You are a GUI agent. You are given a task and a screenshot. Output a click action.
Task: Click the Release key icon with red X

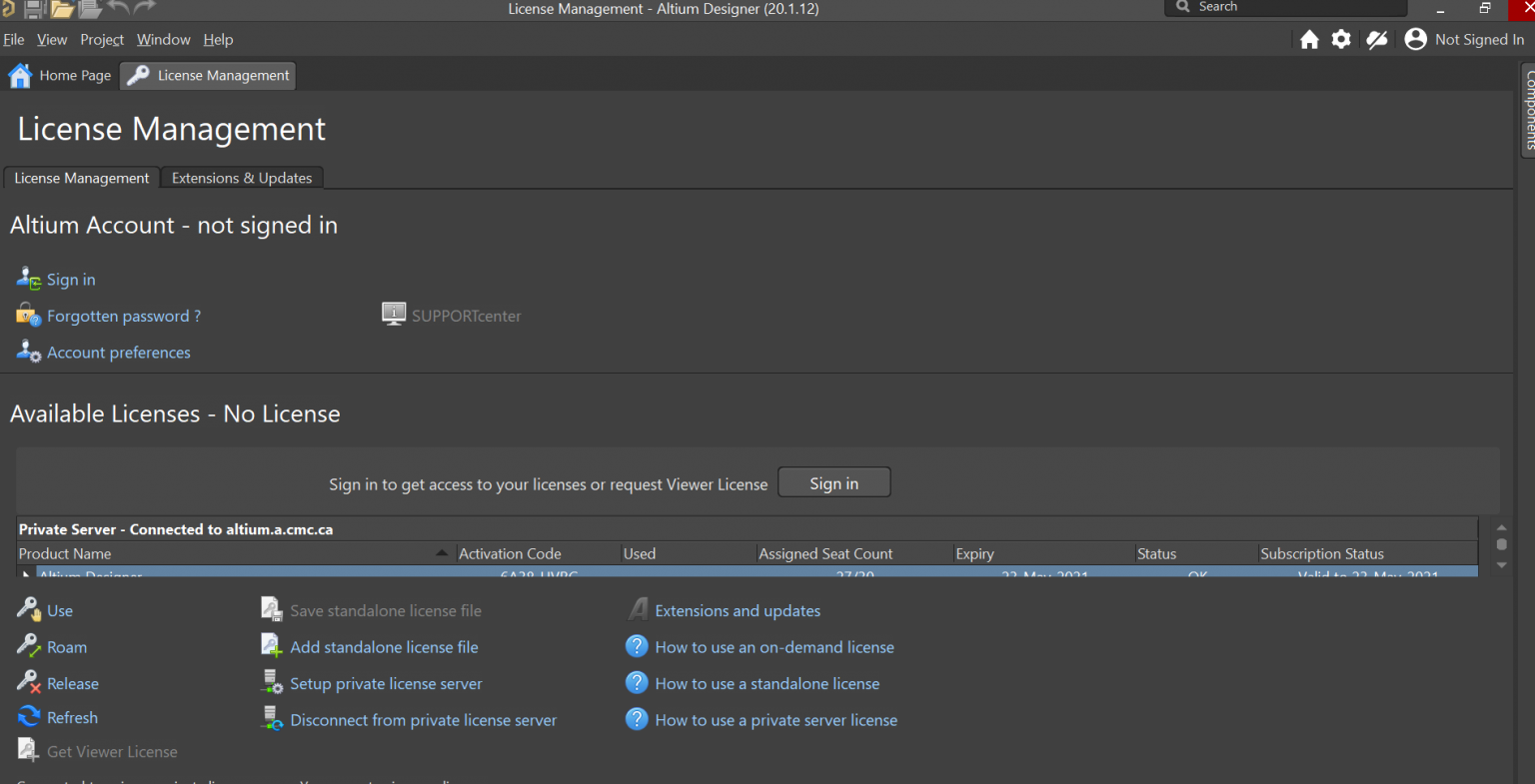(28, 682)
